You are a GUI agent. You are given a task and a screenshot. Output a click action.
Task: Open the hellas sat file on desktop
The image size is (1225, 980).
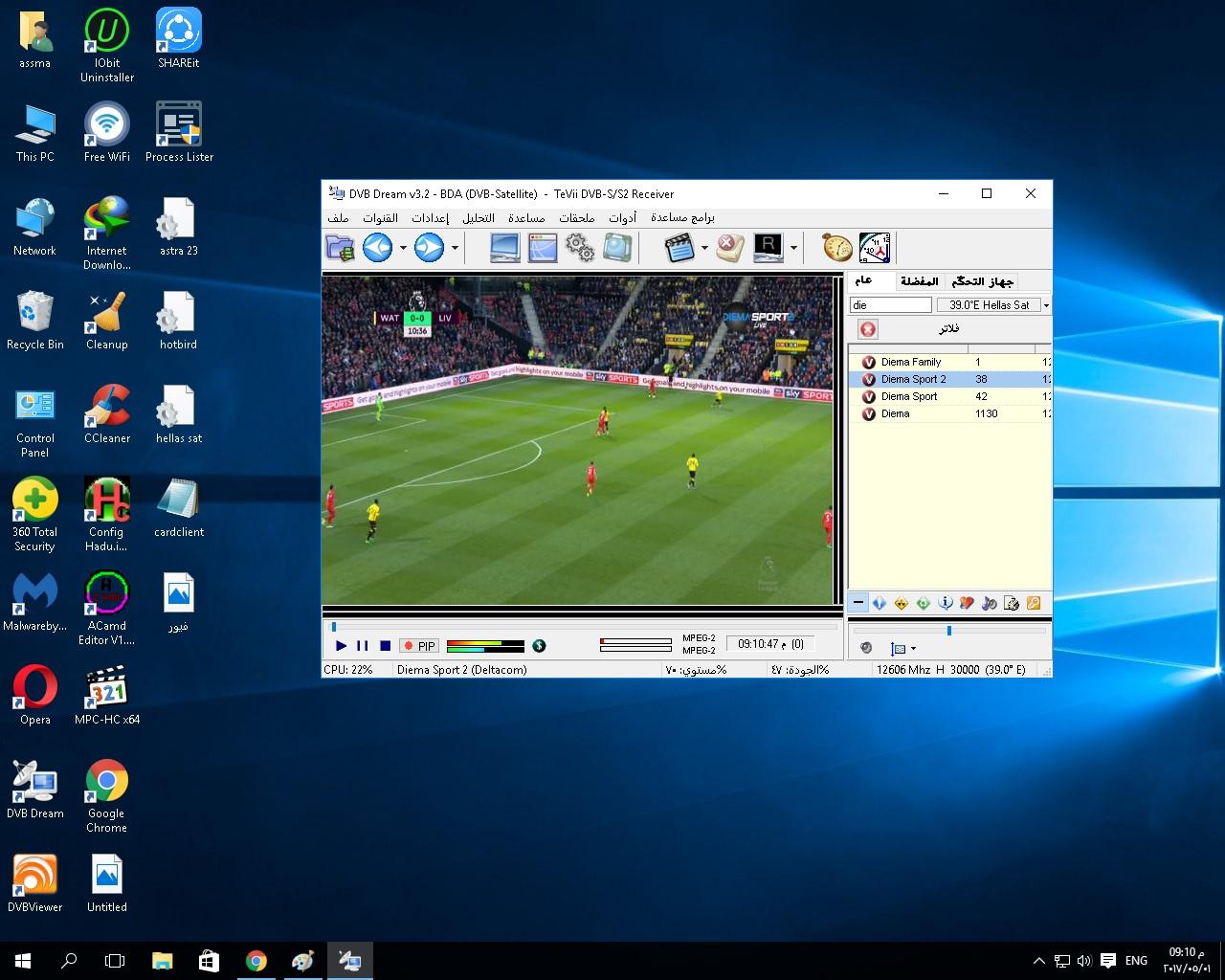pyautogui.click(x=179, y=415)
